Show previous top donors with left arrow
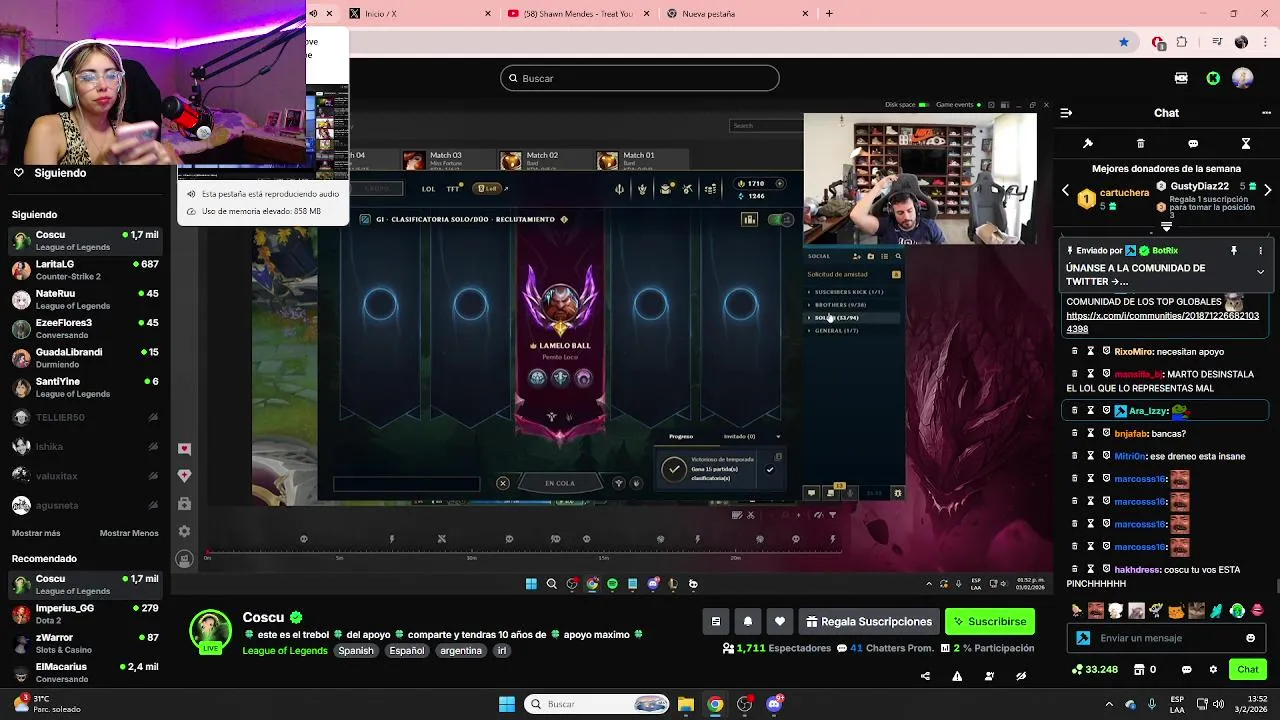The height and width of the screenshot is (720, 1280). (1065, 190)
